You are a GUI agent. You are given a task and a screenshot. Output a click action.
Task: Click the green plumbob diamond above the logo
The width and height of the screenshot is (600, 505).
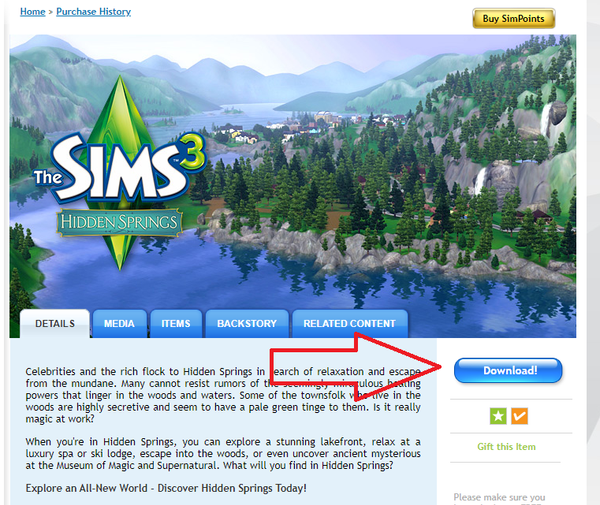tap(120, 109)
